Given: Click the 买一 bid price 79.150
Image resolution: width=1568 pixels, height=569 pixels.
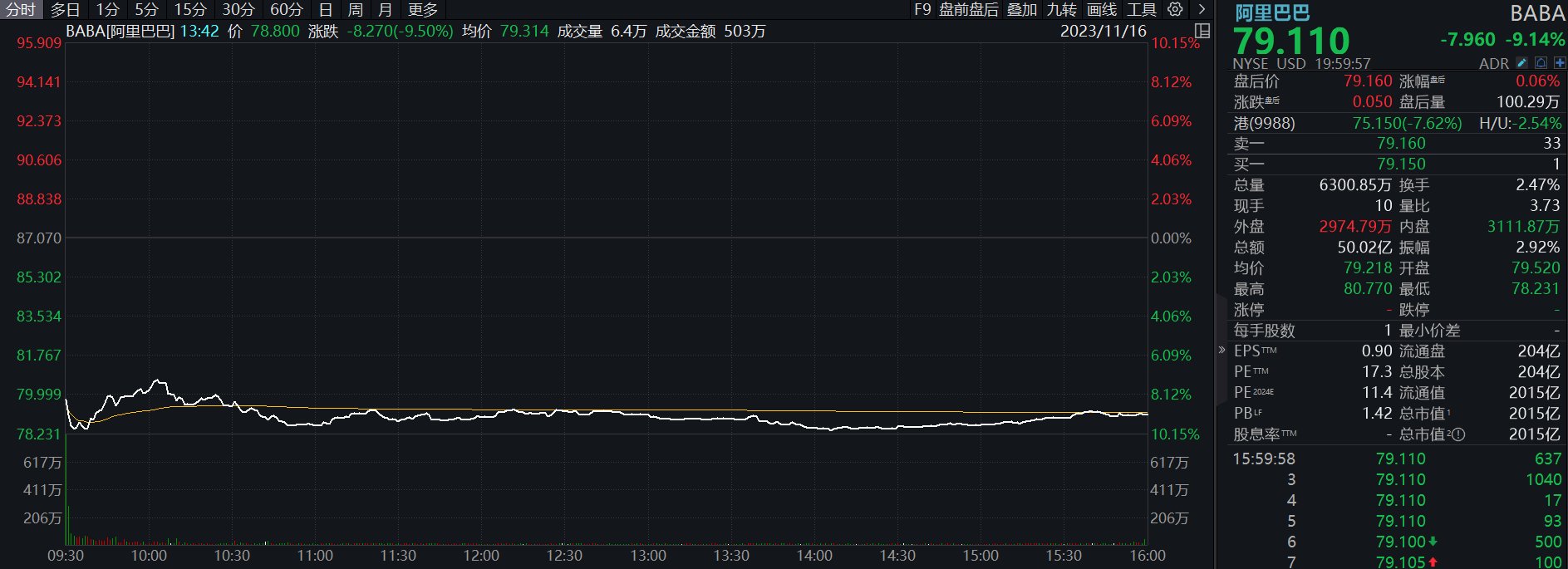Looking at the screenshot, I should click(1401, 164).
